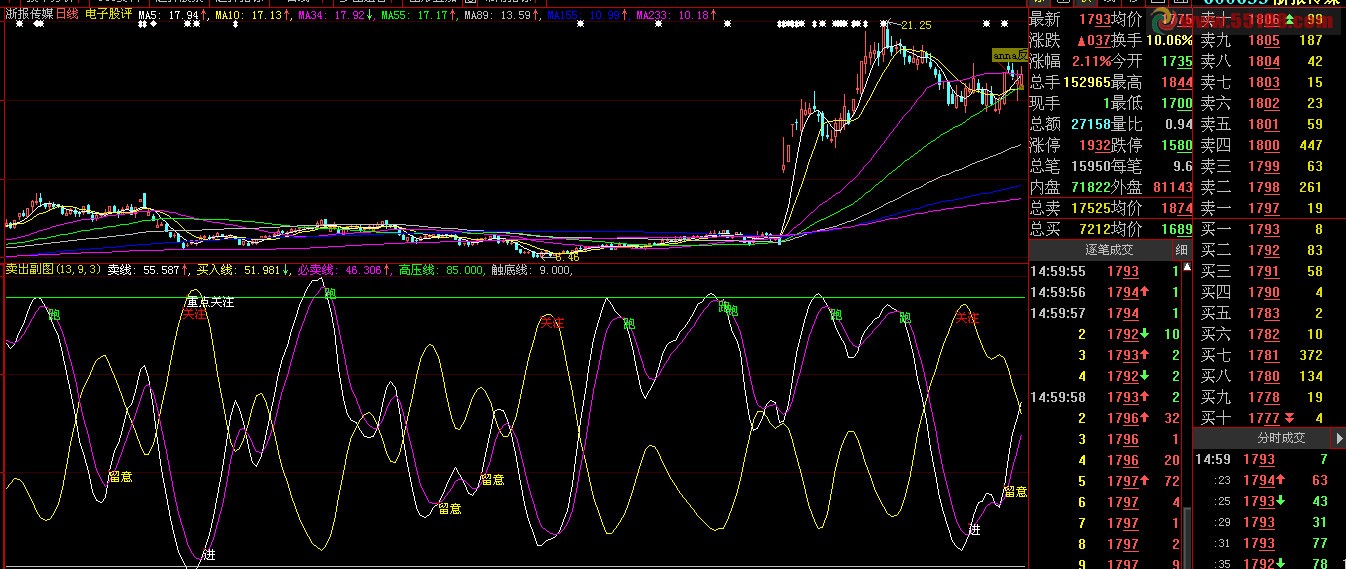Click the 6.46 low price marker
This screenshot has height=569, width=1346.
tap(566, 256)
